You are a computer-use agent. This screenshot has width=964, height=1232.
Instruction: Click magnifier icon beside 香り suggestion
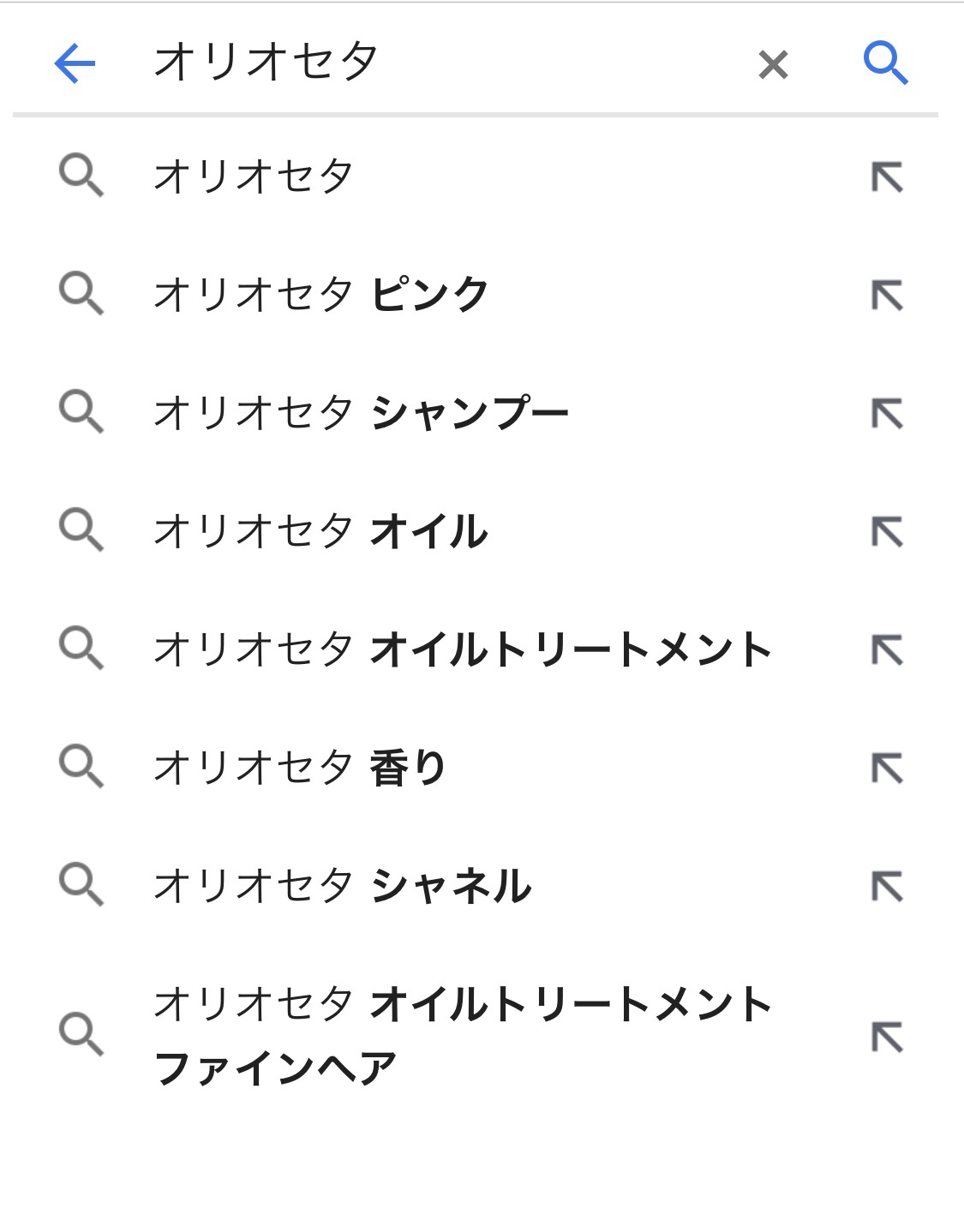point(81,767)
